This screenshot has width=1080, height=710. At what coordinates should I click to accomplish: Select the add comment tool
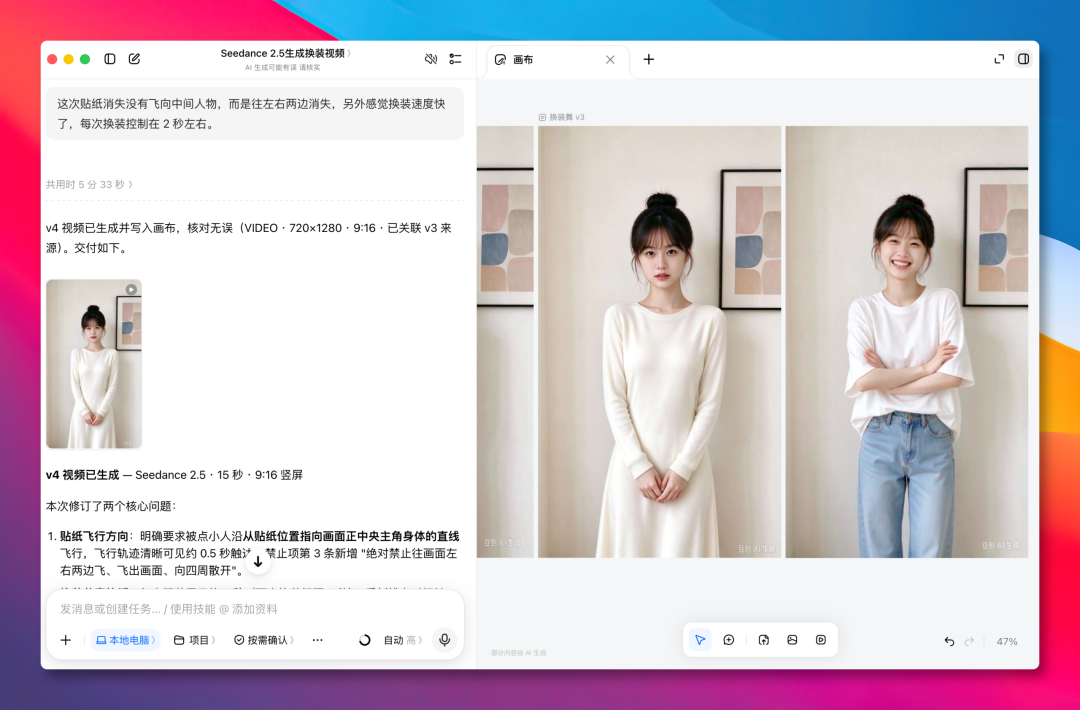click(x=729, y=640)
